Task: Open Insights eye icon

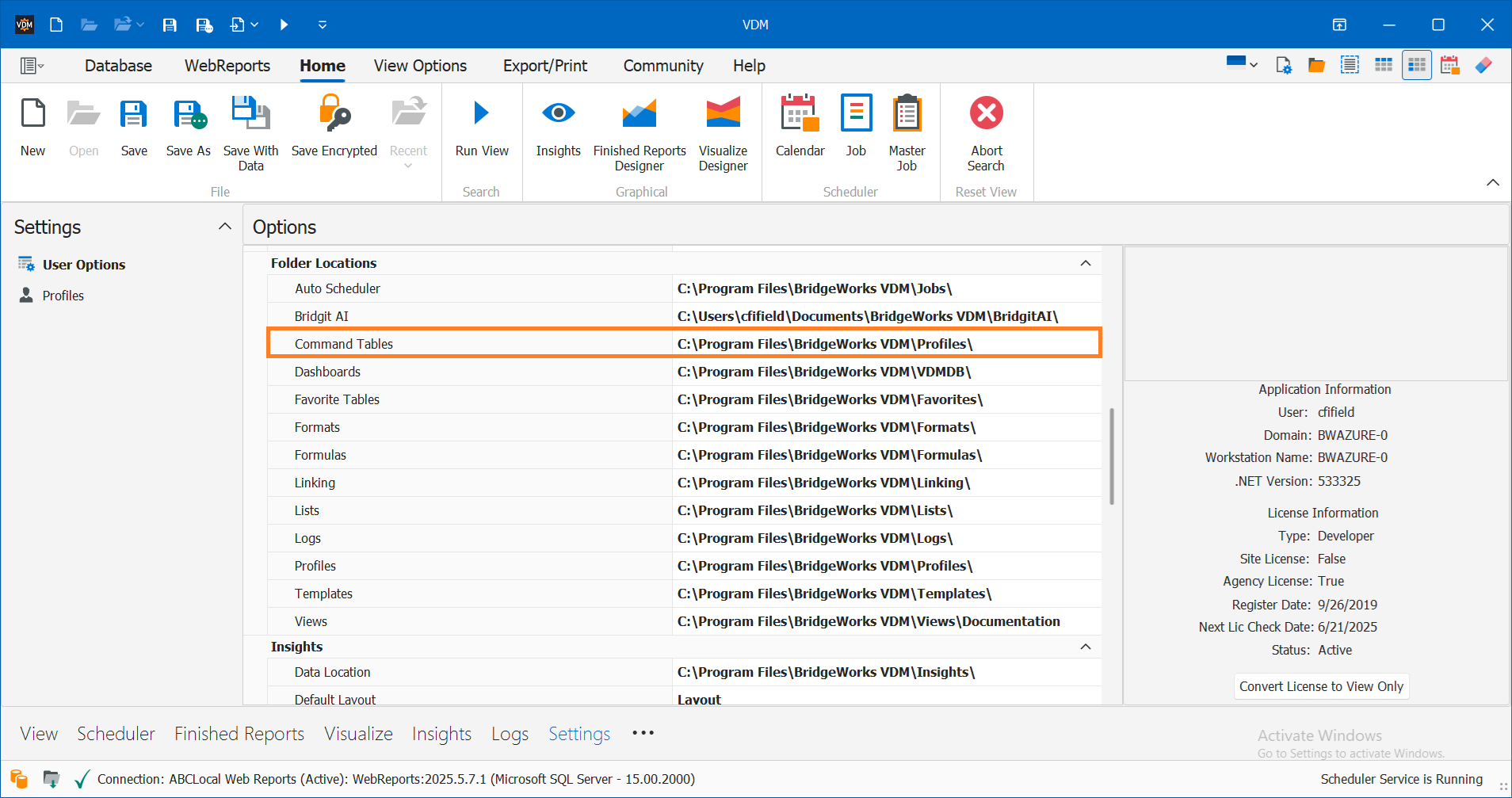Action: [558, 113]
